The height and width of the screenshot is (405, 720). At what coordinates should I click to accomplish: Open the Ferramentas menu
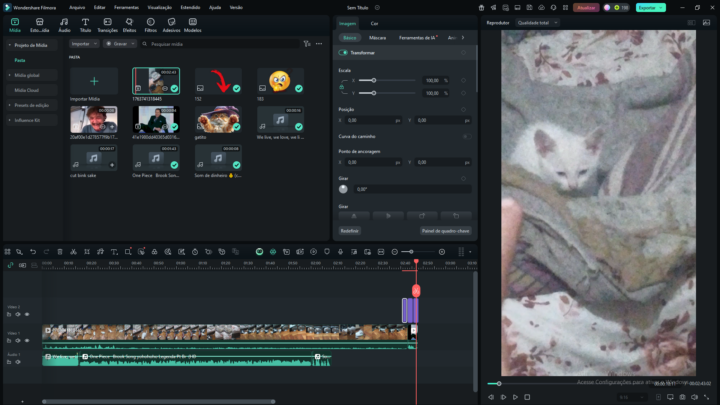(x=126, y=7)
